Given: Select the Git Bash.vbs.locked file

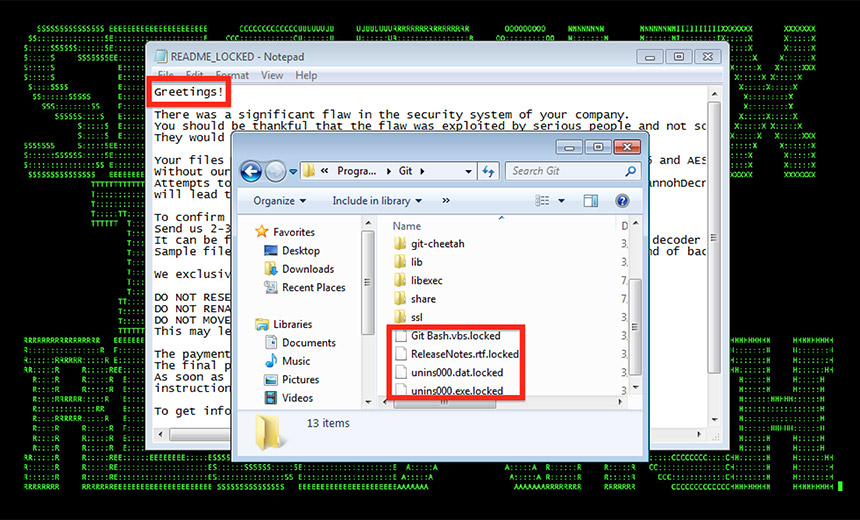Looking at the screenshot, I should [455, 336].
